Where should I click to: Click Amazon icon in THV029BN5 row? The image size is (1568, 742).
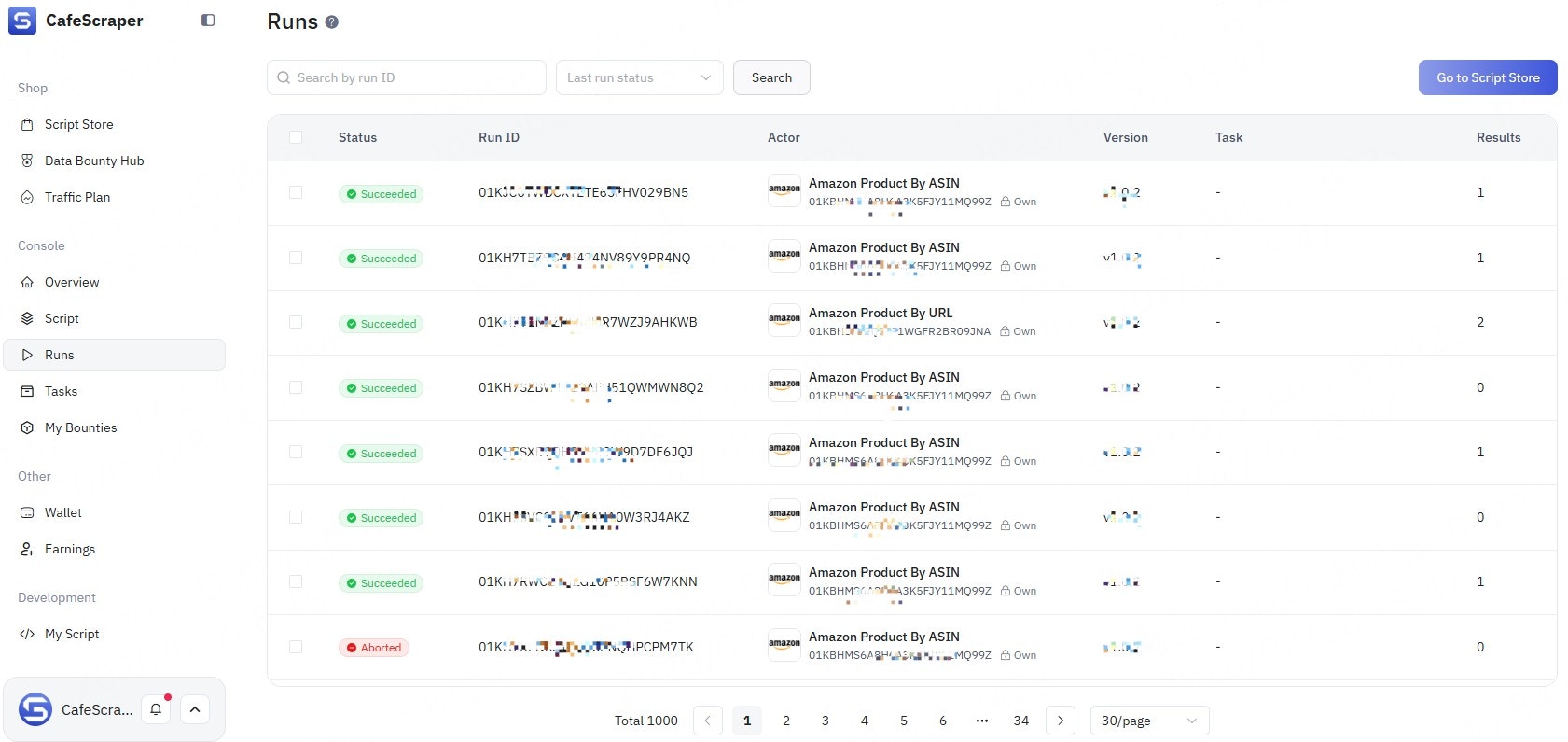coord(784,190)
